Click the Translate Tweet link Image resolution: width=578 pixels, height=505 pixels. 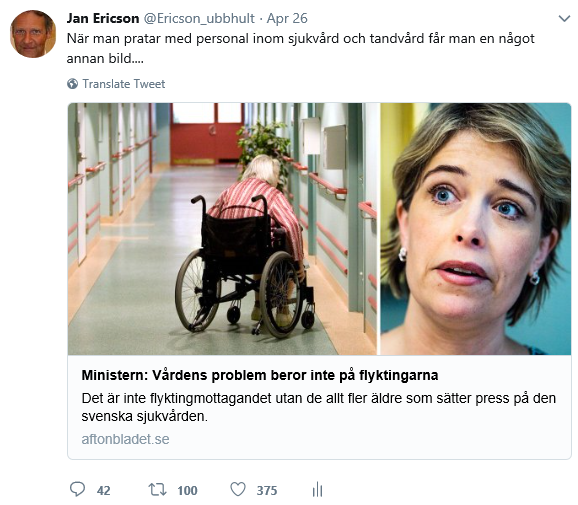pyautogui.click(x=123, y=84)
